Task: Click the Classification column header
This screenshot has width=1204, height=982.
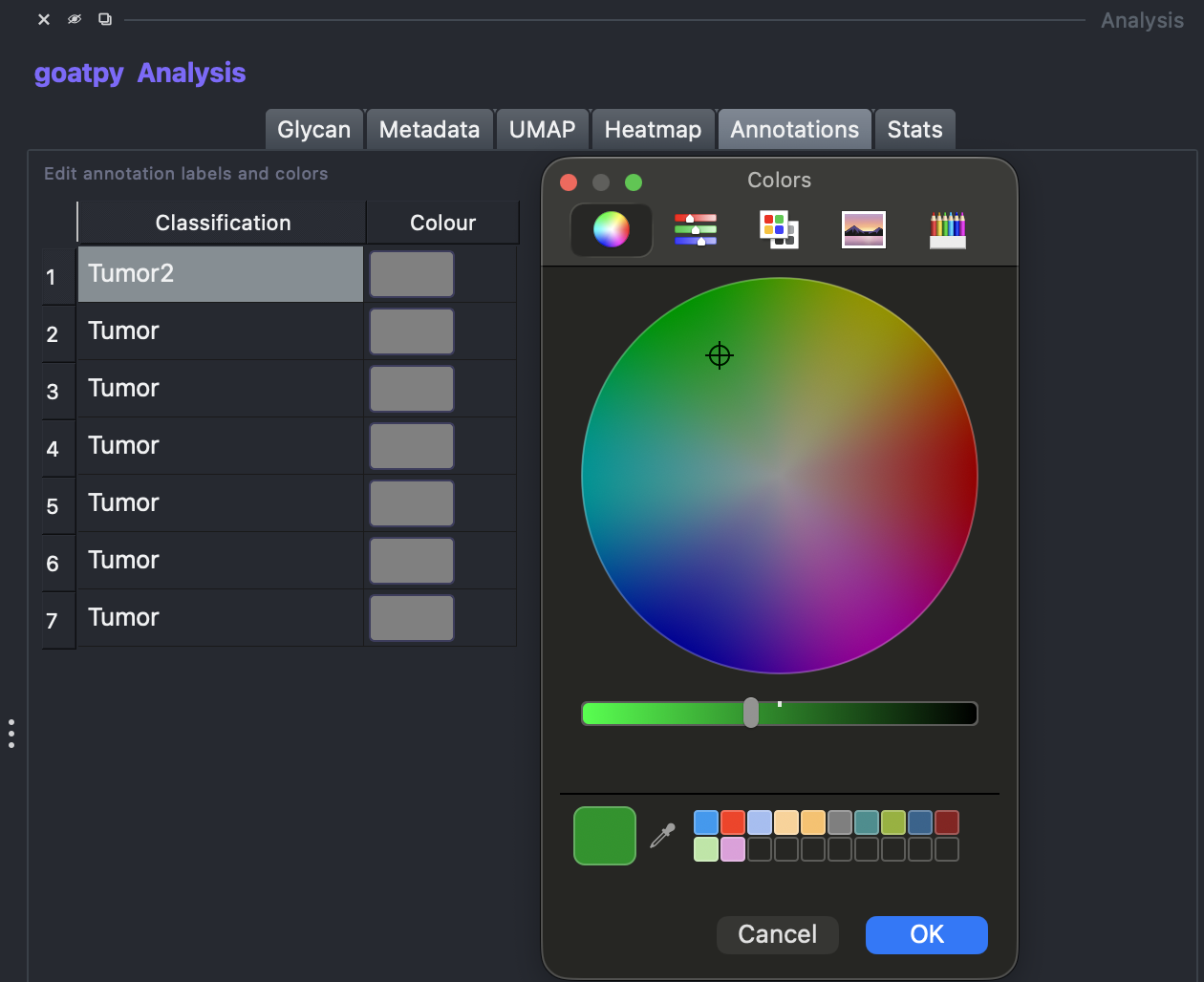Action: click(223, 223)
